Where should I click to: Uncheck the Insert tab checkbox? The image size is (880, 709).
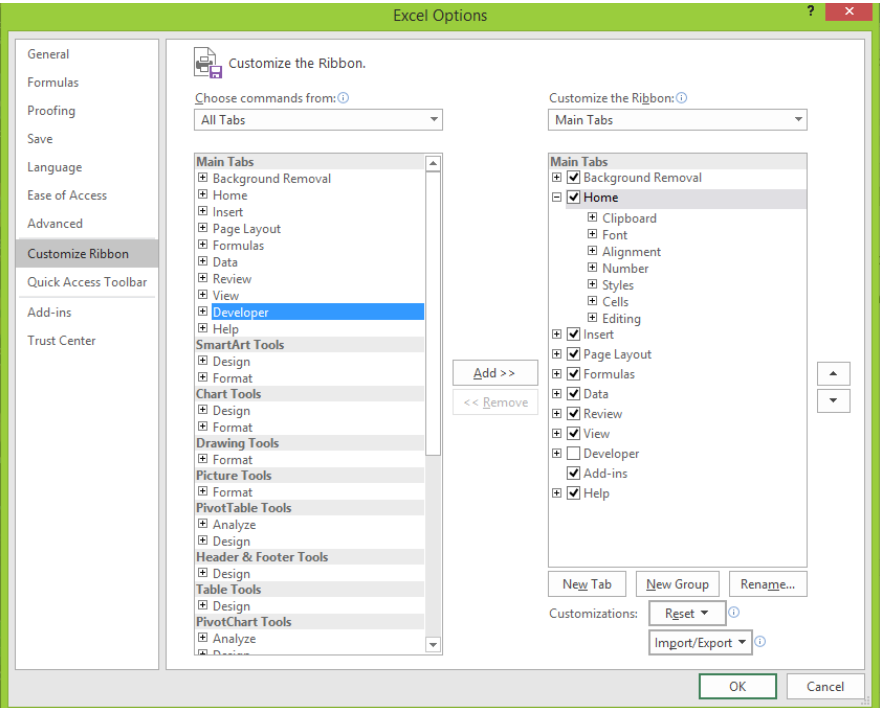pyautogui.click(x=573, y=335)
